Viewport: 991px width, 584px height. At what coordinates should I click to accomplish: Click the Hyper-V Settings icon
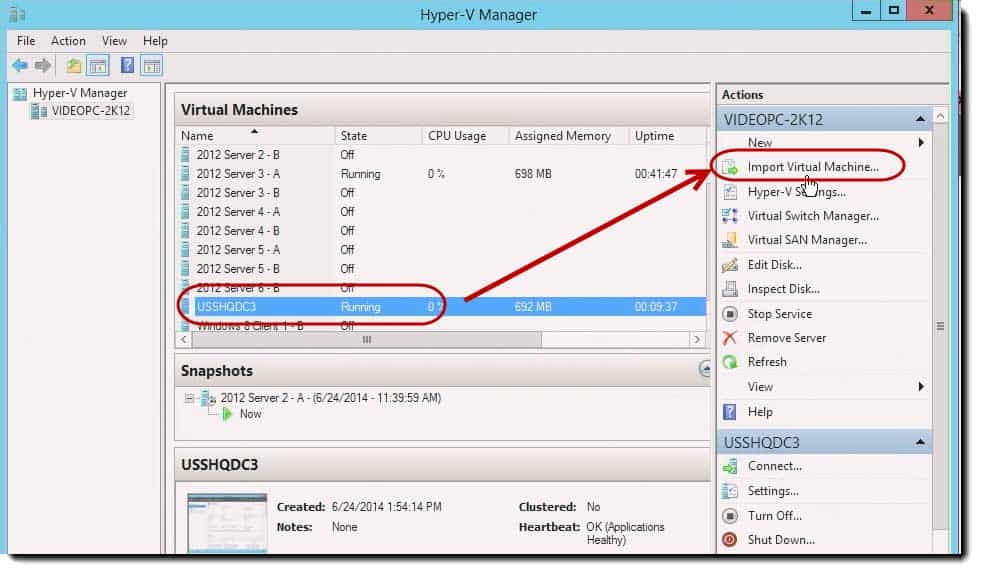point(730,192)
